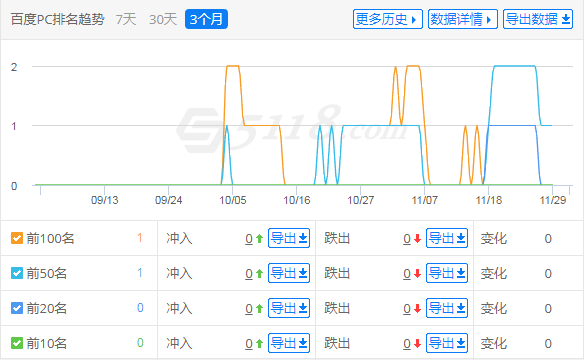Open the 跌出 count link in 前50名 row

[x=407, y=274]
